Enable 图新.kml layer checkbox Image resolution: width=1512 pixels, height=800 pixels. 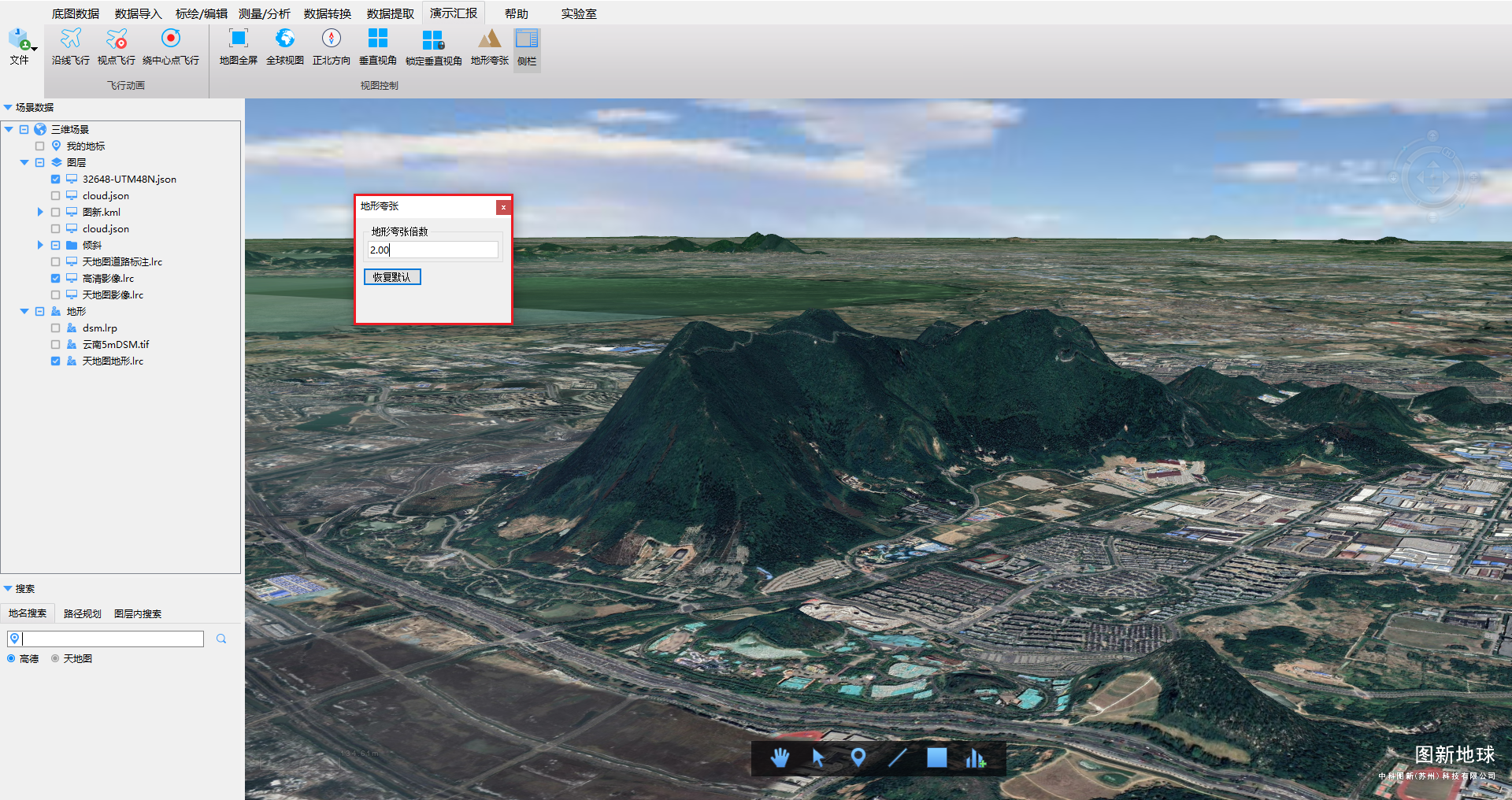pos(55,212)
